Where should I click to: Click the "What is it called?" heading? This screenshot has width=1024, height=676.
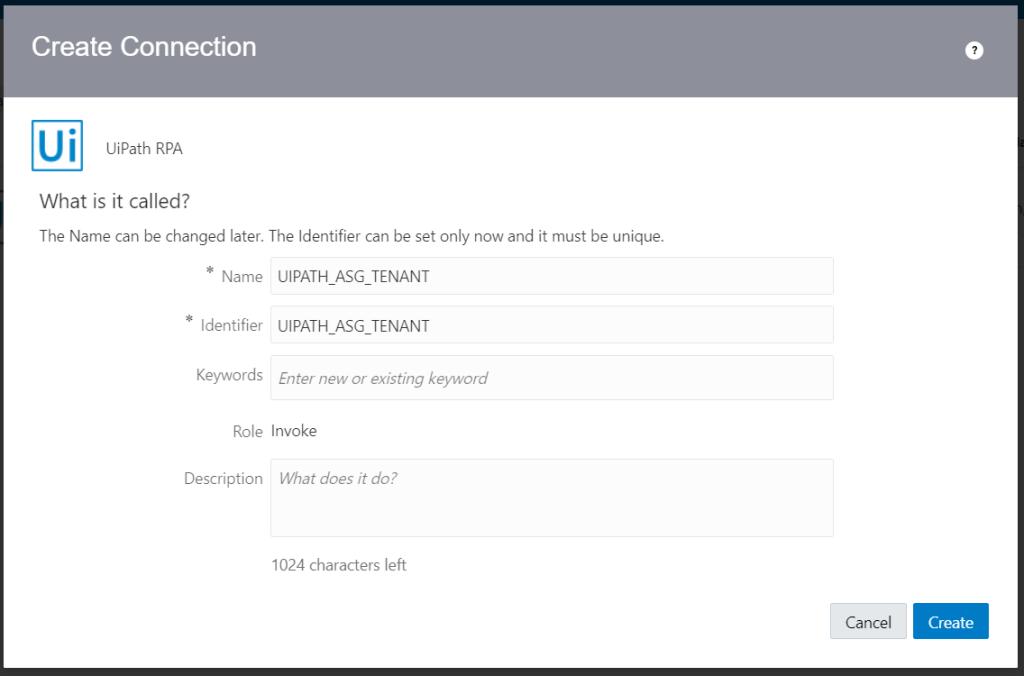[x=115, y=201]
